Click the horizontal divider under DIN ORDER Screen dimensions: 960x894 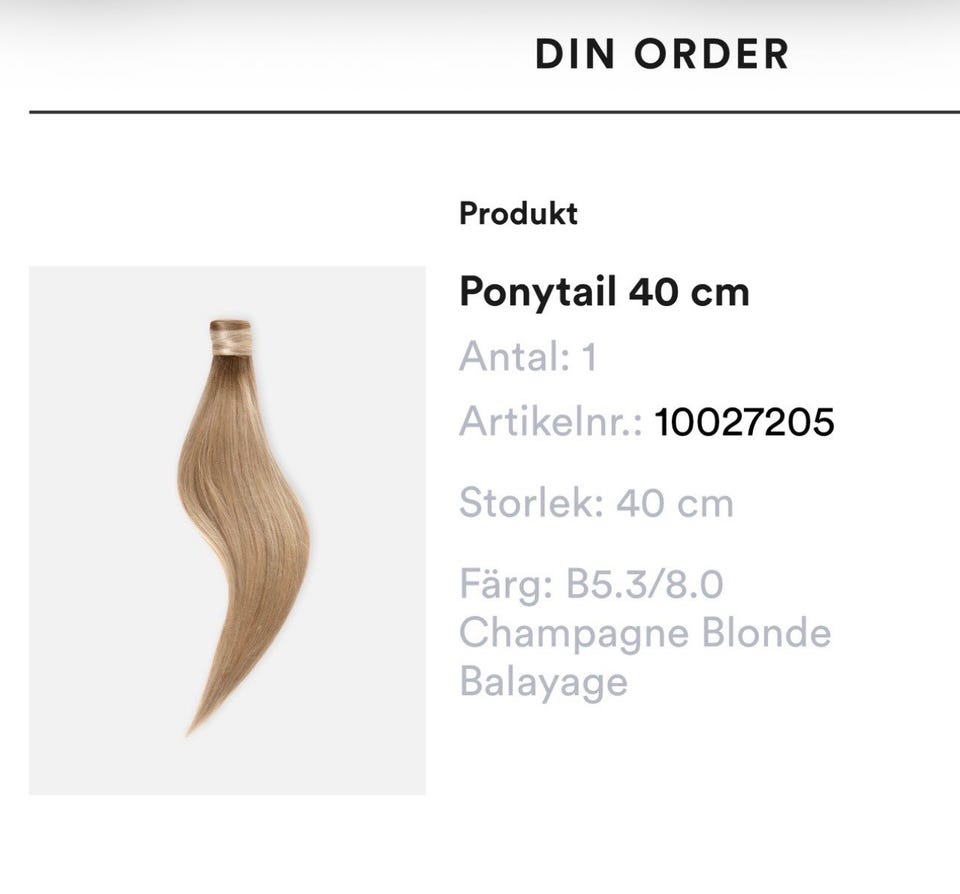click(494, 112)
